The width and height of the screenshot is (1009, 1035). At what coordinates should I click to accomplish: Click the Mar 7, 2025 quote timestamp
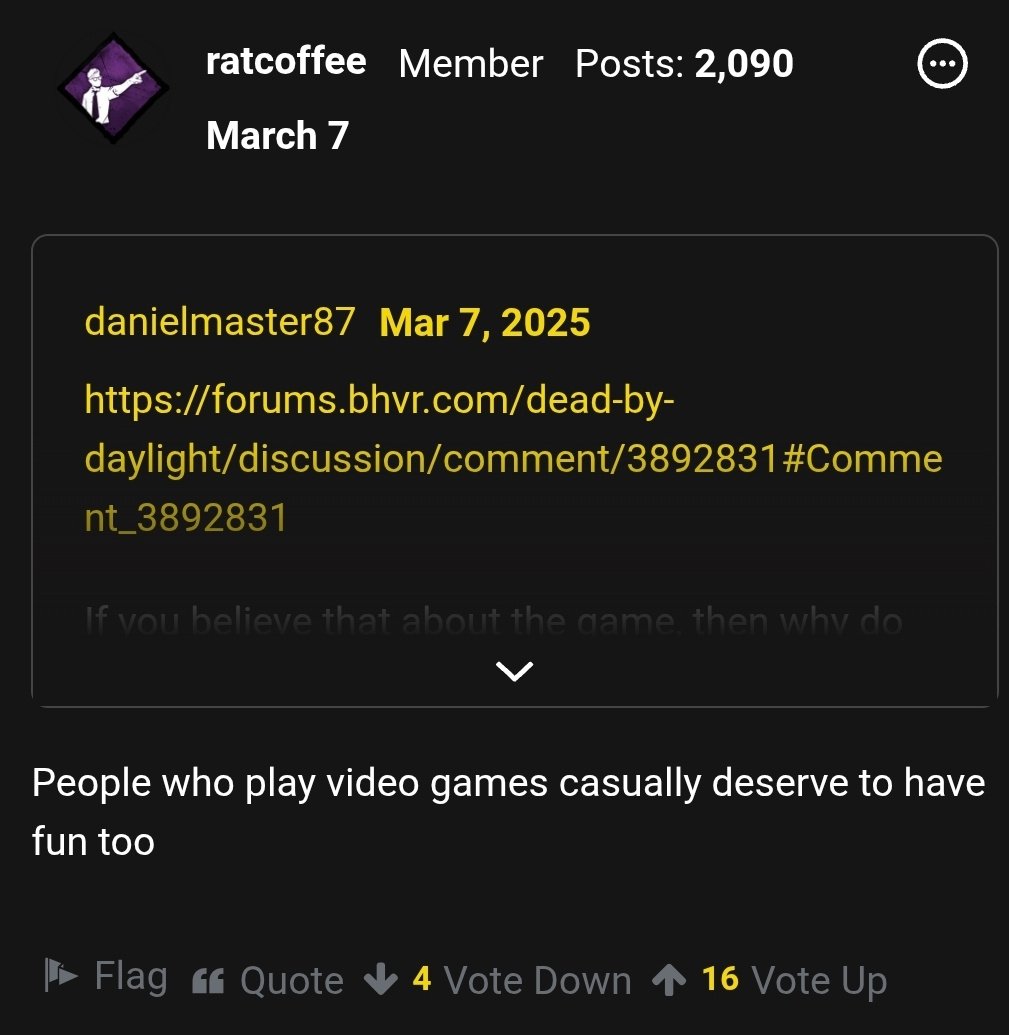pos(485,323)
